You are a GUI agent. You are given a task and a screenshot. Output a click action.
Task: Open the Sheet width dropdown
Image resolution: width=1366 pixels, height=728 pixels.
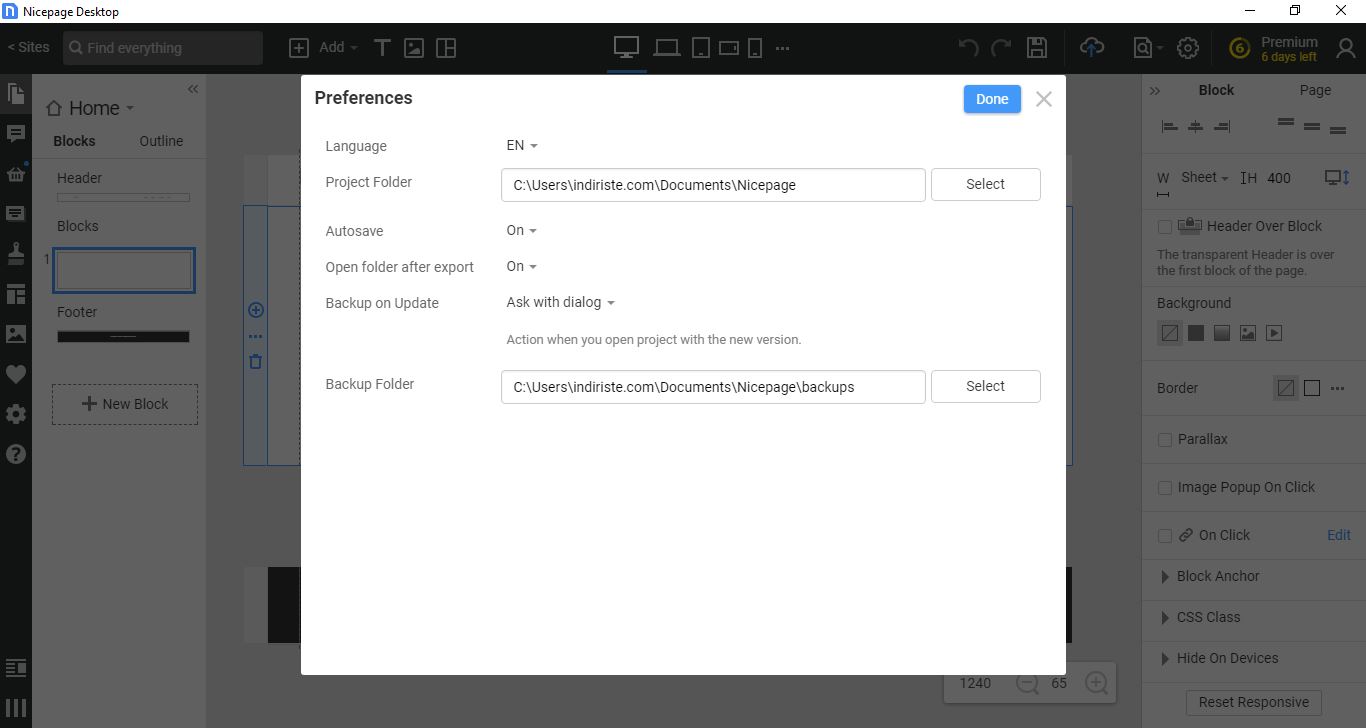click(x=1204, y=177)
